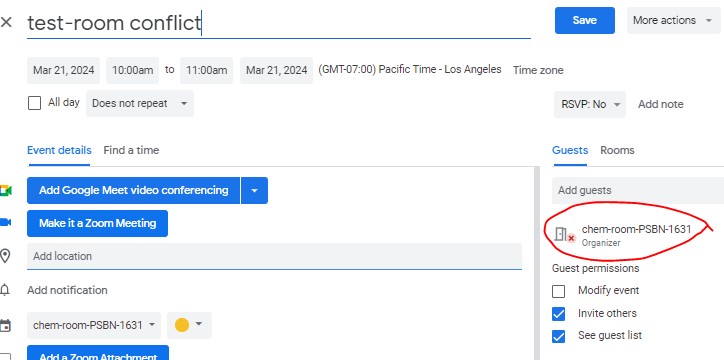Click the room door icon for chem-room-PSBN-1631
The height and width of the screenshot is (360, 724).
coord(560,234)
